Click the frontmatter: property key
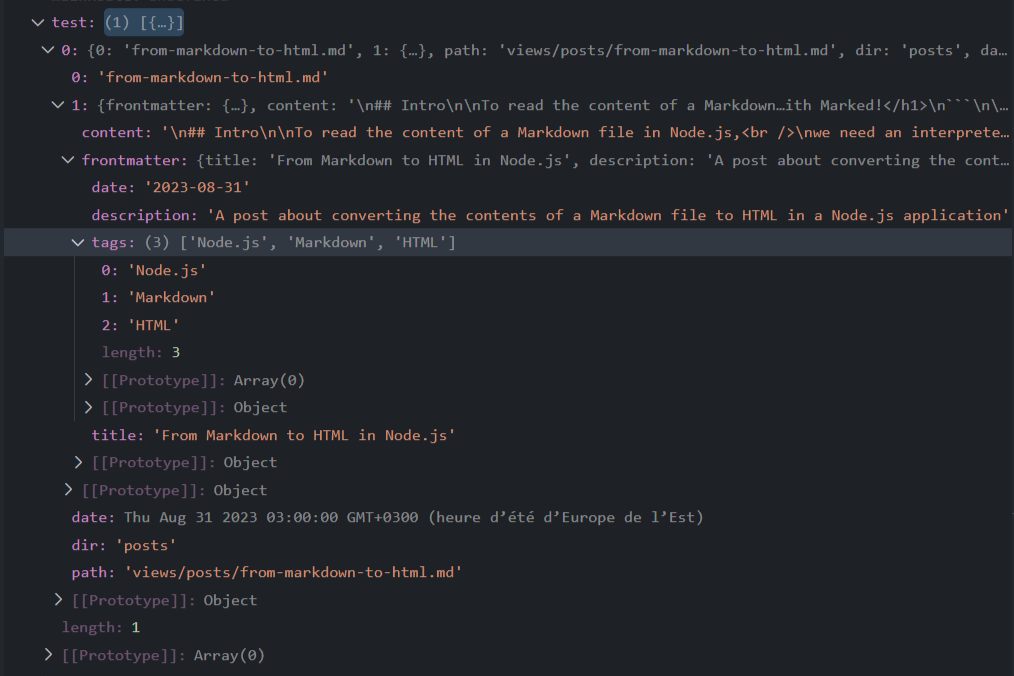 click(135, 160)
